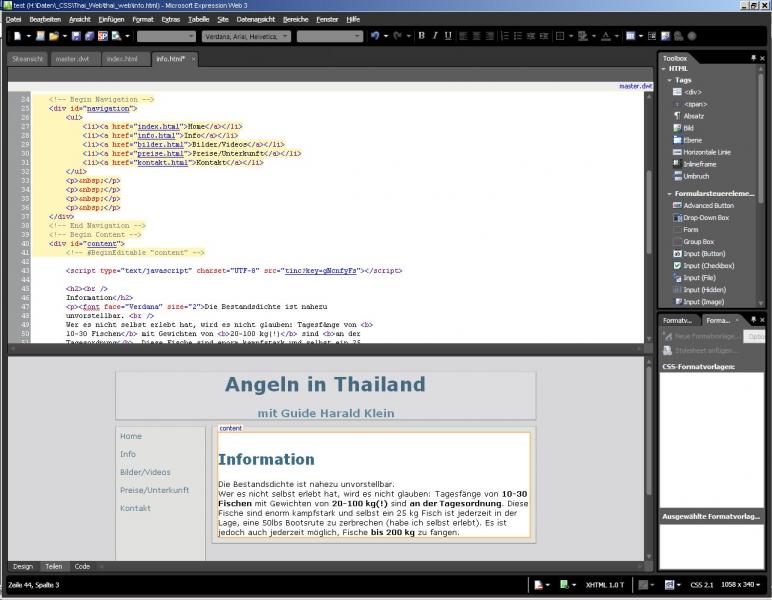The image size is (772, 600).
Task: Click the Bilder/Videos navigation link
Action: [x=145, y=472]
